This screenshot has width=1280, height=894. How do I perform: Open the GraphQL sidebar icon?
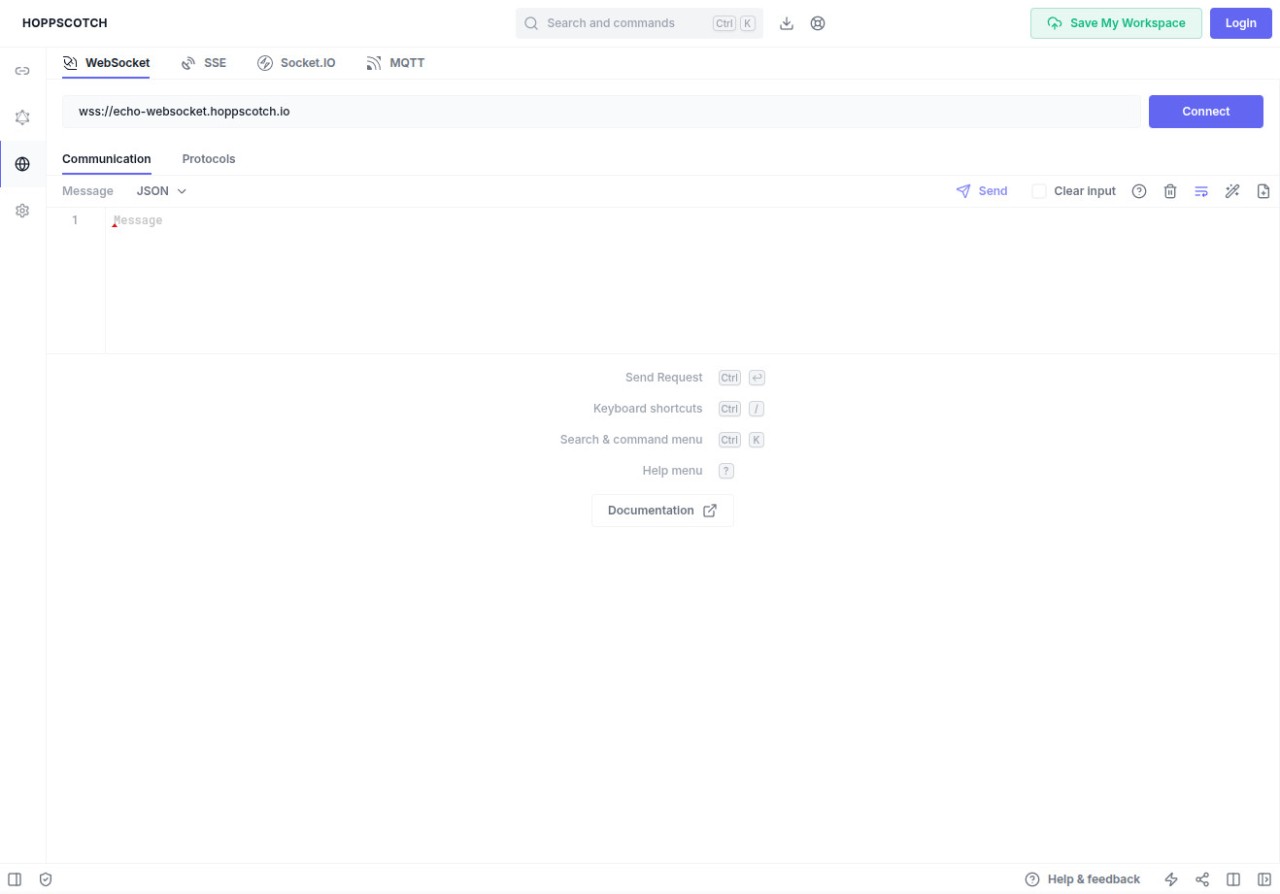[x=22, y=118]
